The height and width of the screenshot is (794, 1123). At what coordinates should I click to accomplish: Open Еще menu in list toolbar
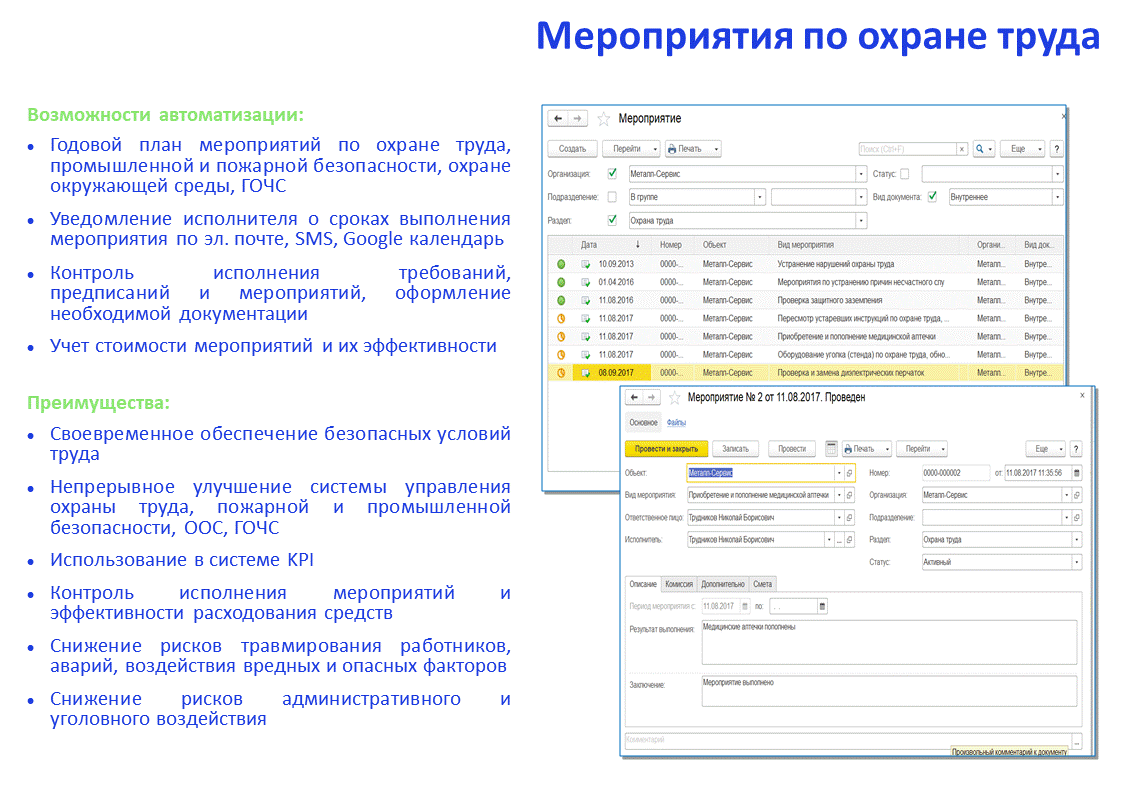pyautogui.click(x=1023, y=149)
